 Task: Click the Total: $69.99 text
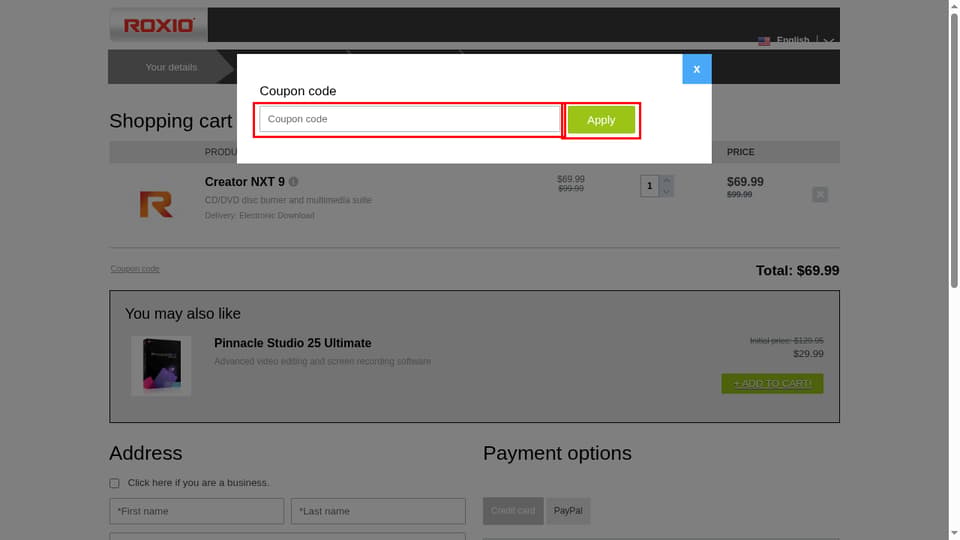coord(797,271)
